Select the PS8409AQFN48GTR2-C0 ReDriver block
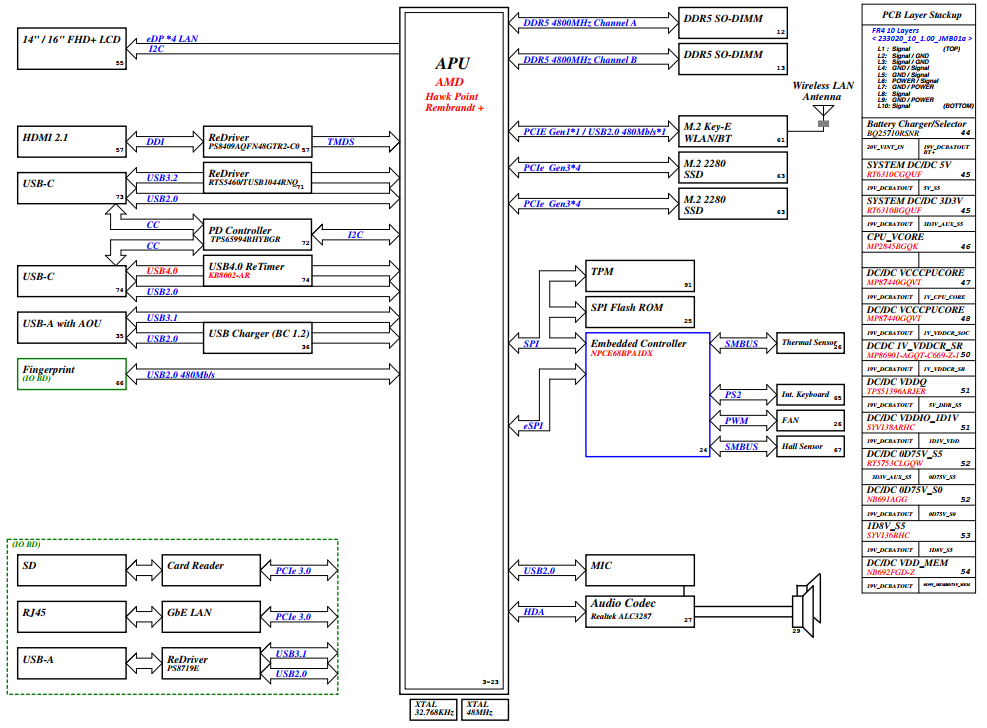 point(257,142)
